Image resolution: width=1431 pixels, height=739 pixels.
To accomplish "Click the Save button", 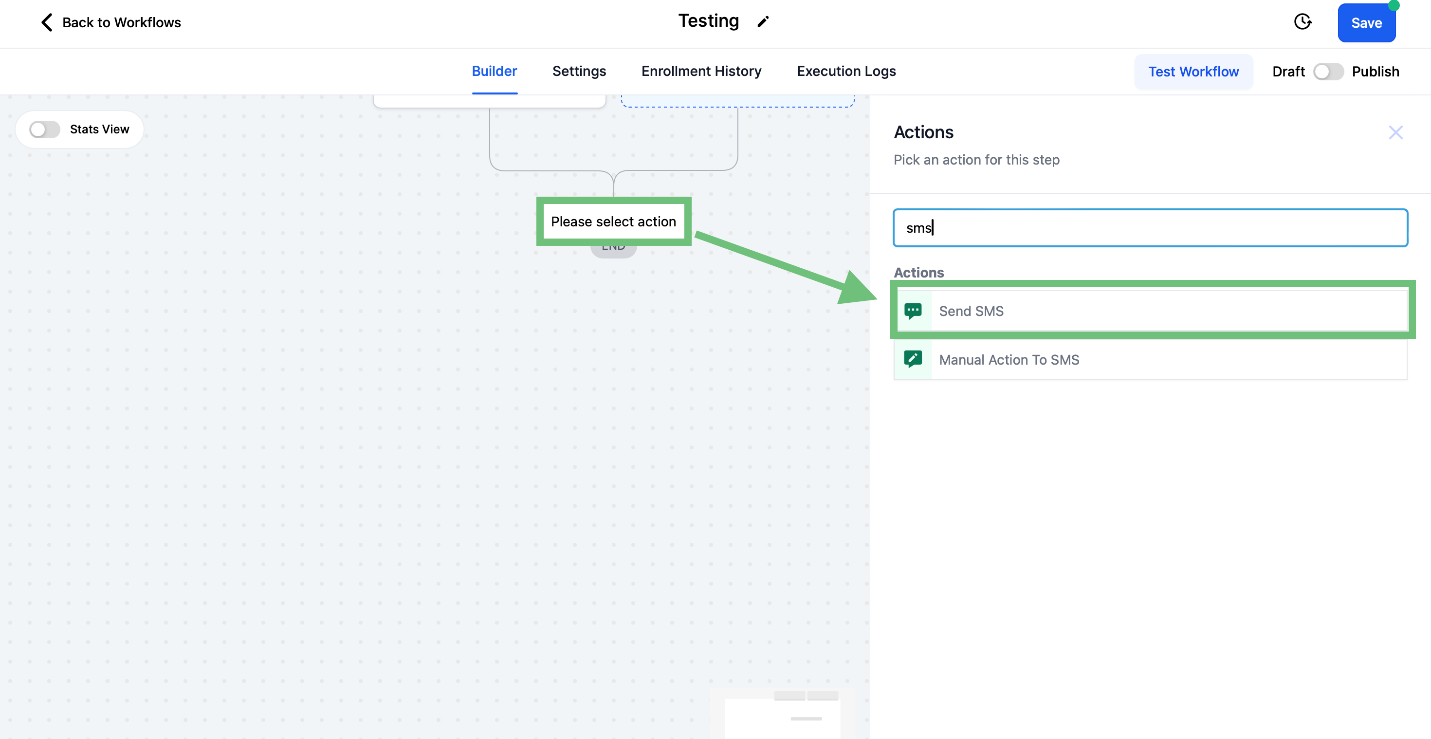I will pyautogui.click(x=1366, y=23).
